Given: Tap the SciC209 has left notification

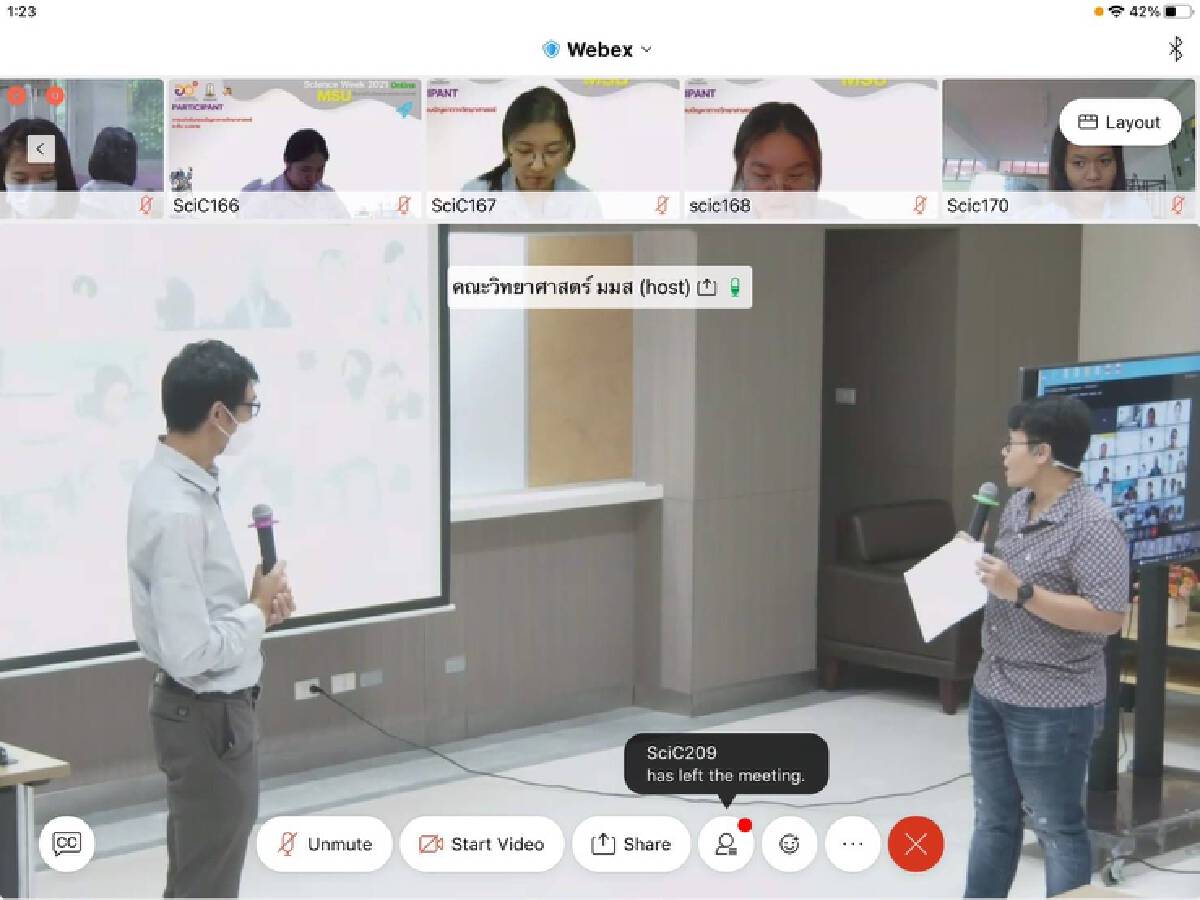Looking at the screenshot, I should click(726, 764).
